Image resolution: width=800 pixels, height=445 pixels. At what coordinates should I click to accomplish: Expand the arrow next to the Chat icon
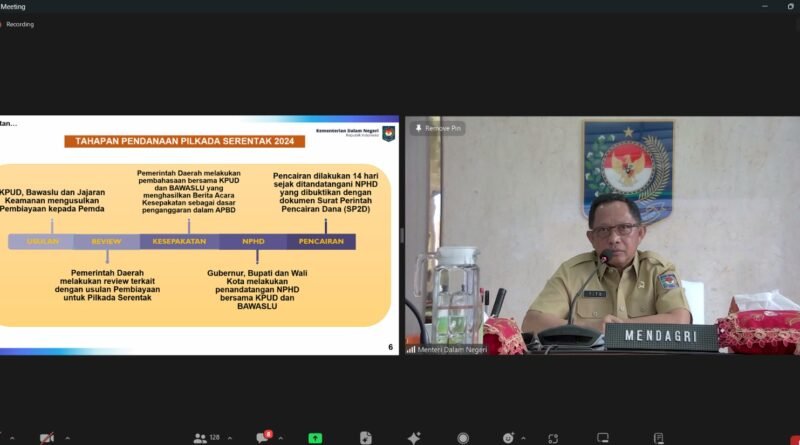click(x=283, y=438)
